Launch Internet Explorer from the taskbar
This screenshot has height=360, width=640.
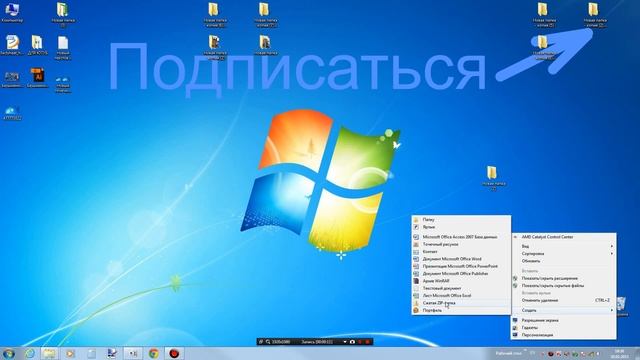tap(30, 353)
